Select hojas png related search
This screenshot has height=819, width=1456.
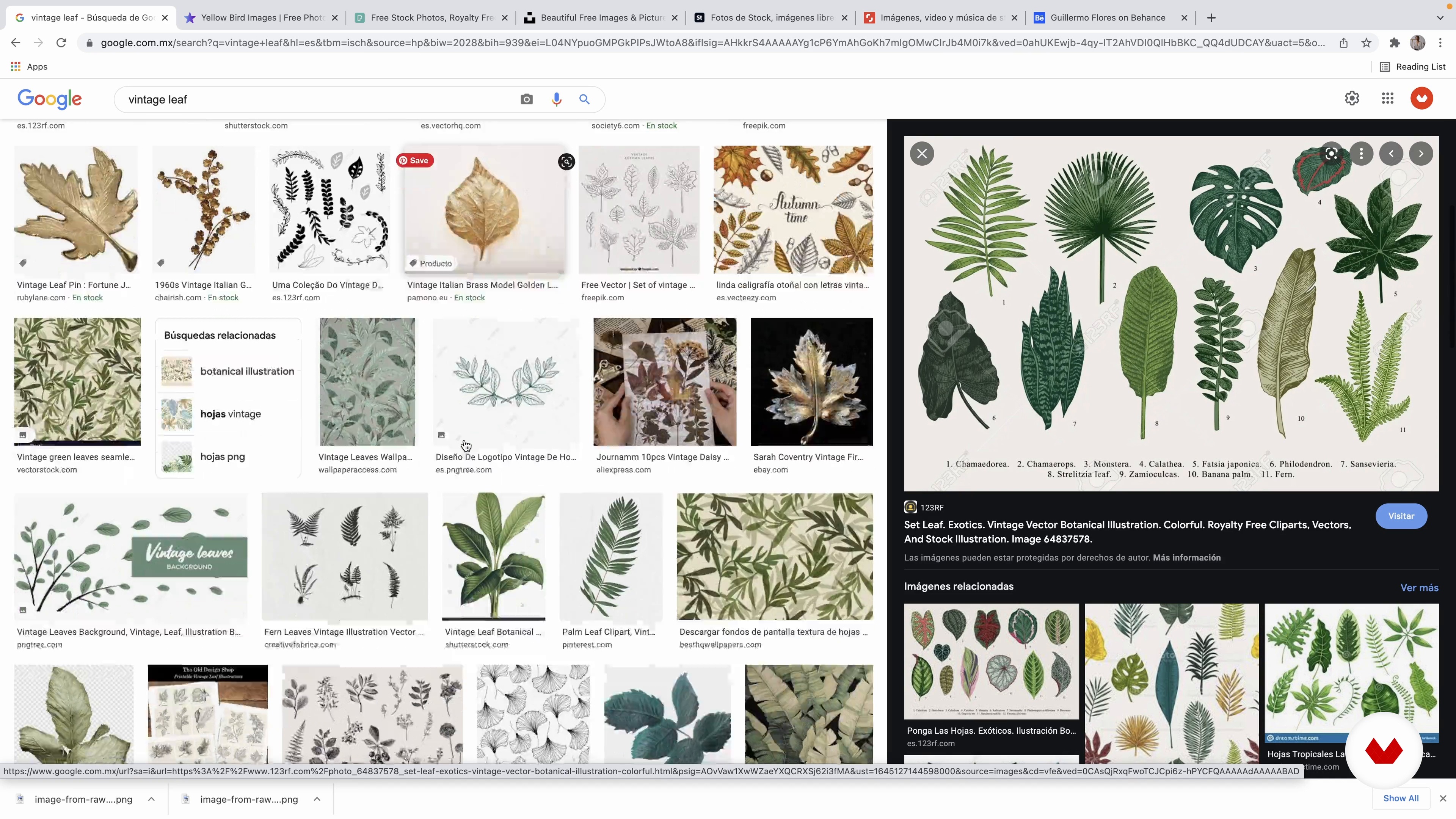pos(228,457)
